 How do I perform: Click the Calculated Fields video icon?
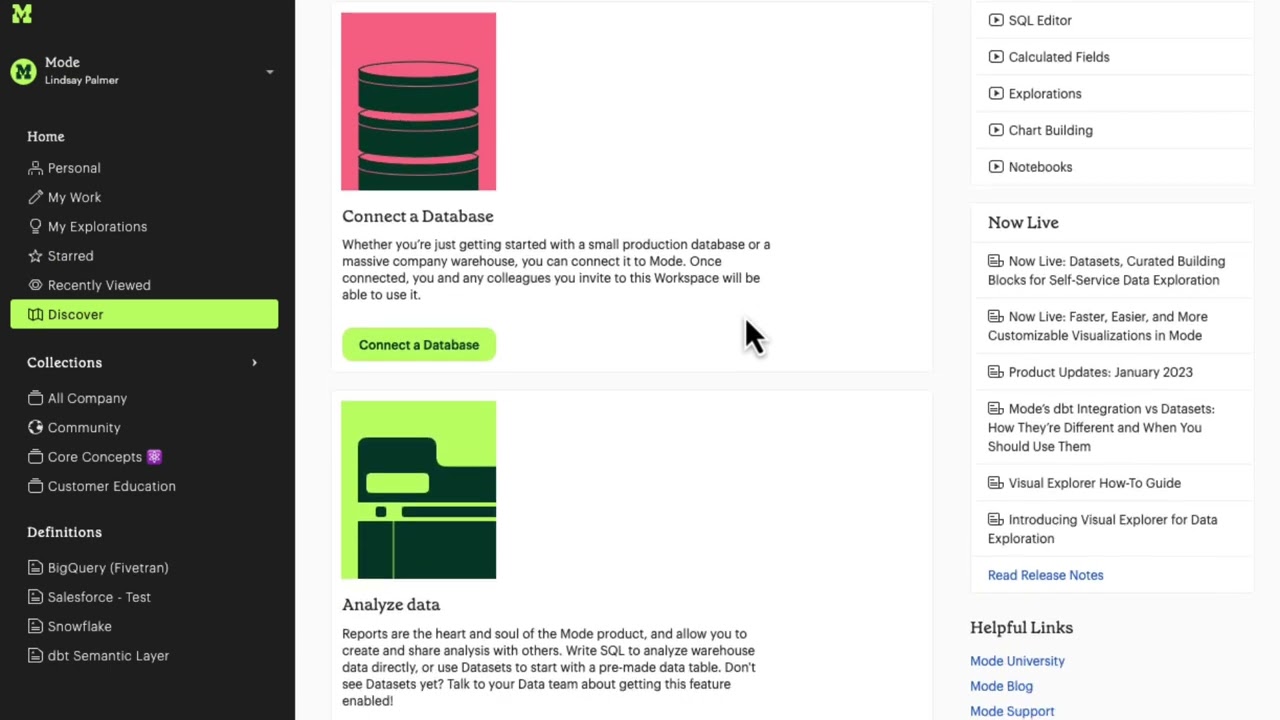point(996,57)
